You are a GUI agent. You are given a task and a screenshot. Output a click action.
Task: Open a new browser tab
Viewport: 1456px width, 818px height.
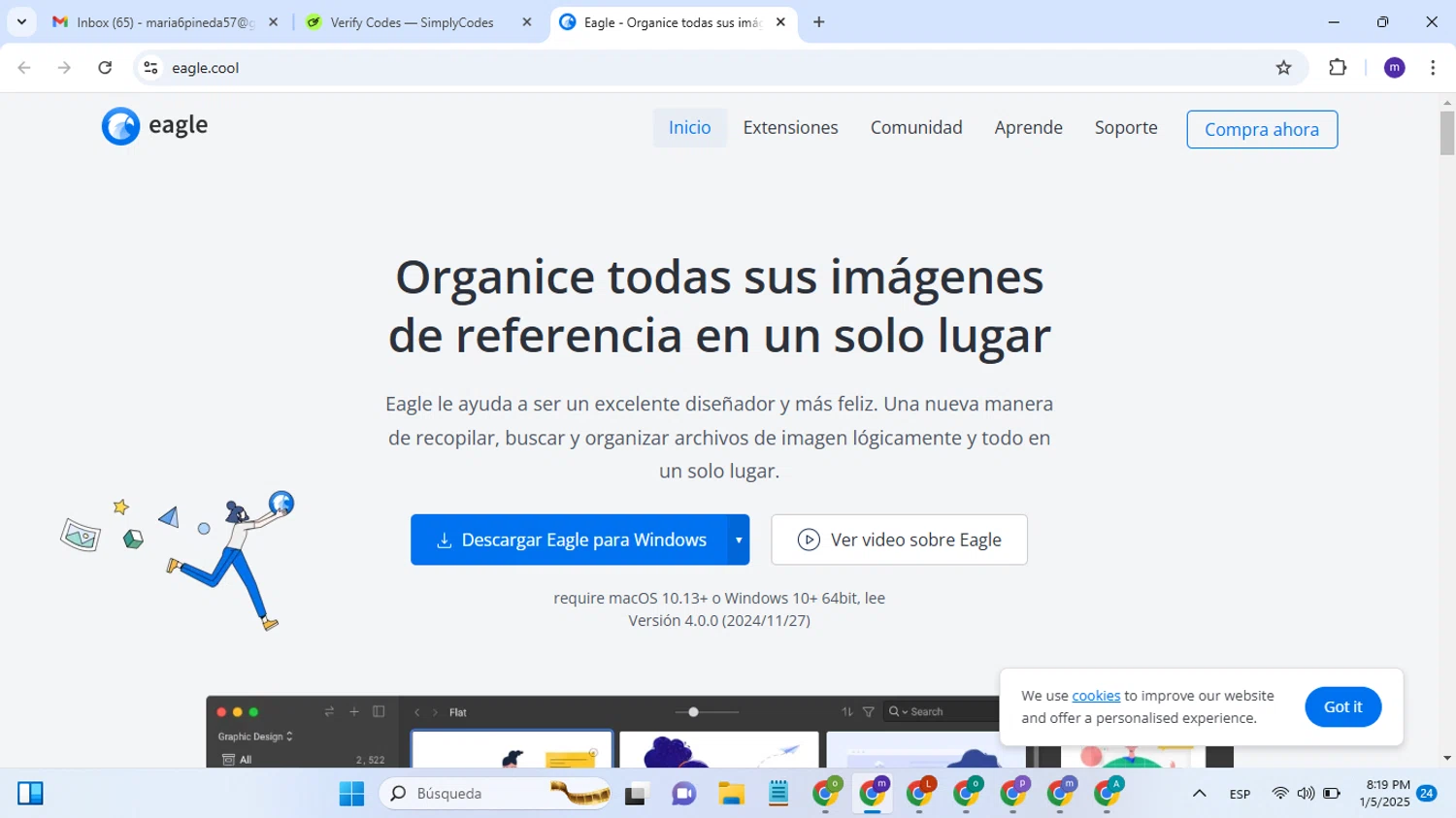tap(818, 22)
